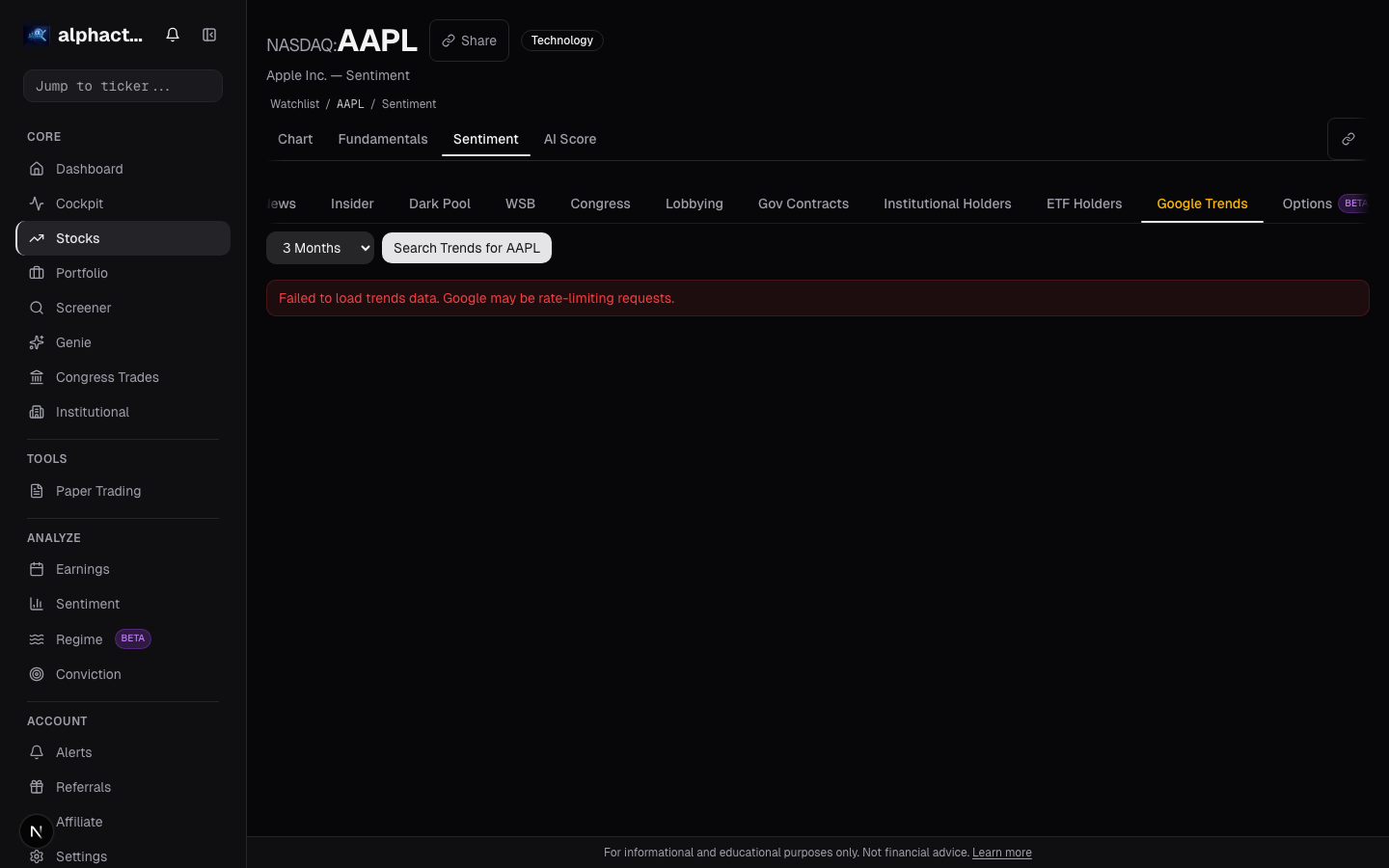Toggle the sidebar collapse control
This screenshot has height=868, width=1389.
point(209,35)
